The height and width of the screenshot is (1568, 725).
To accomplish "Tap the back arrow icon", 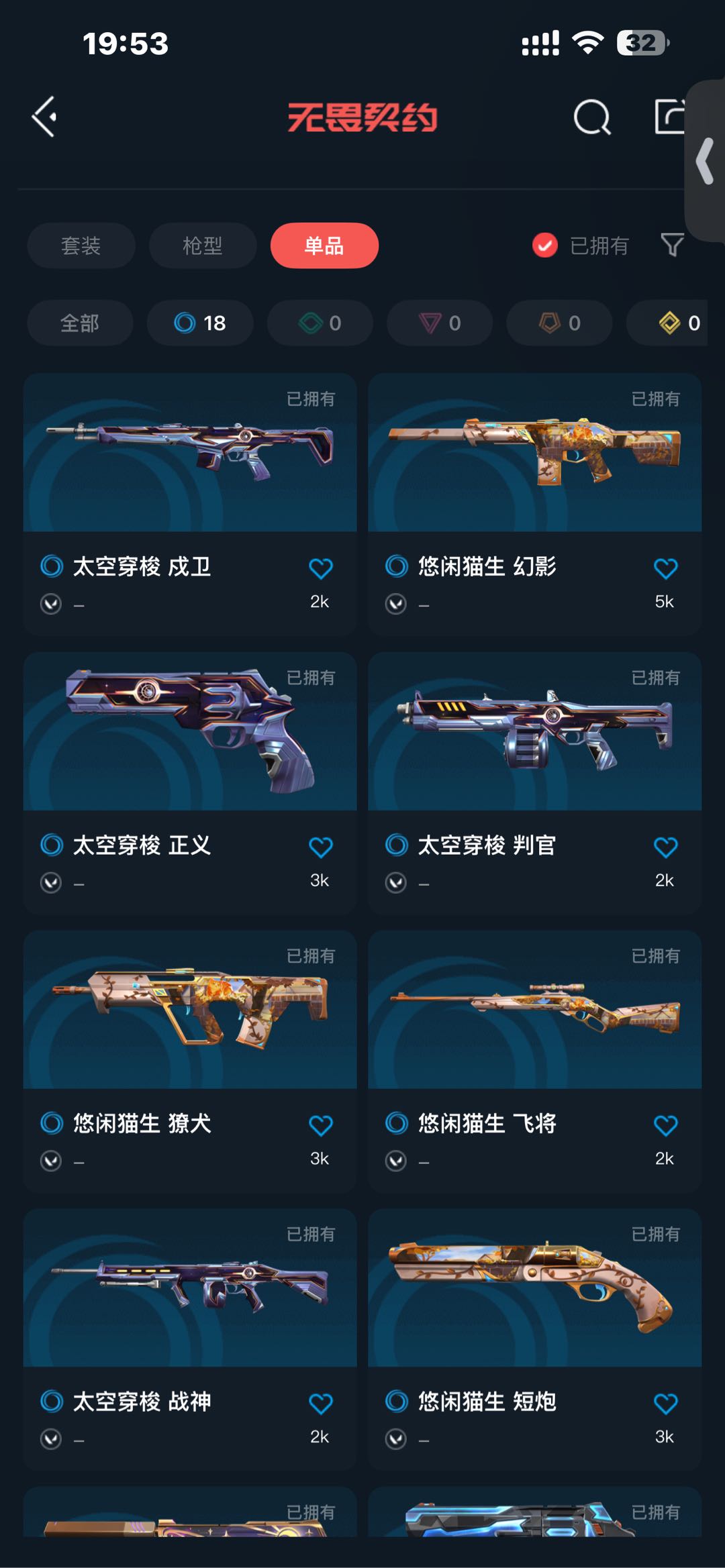I will point(44,117).
